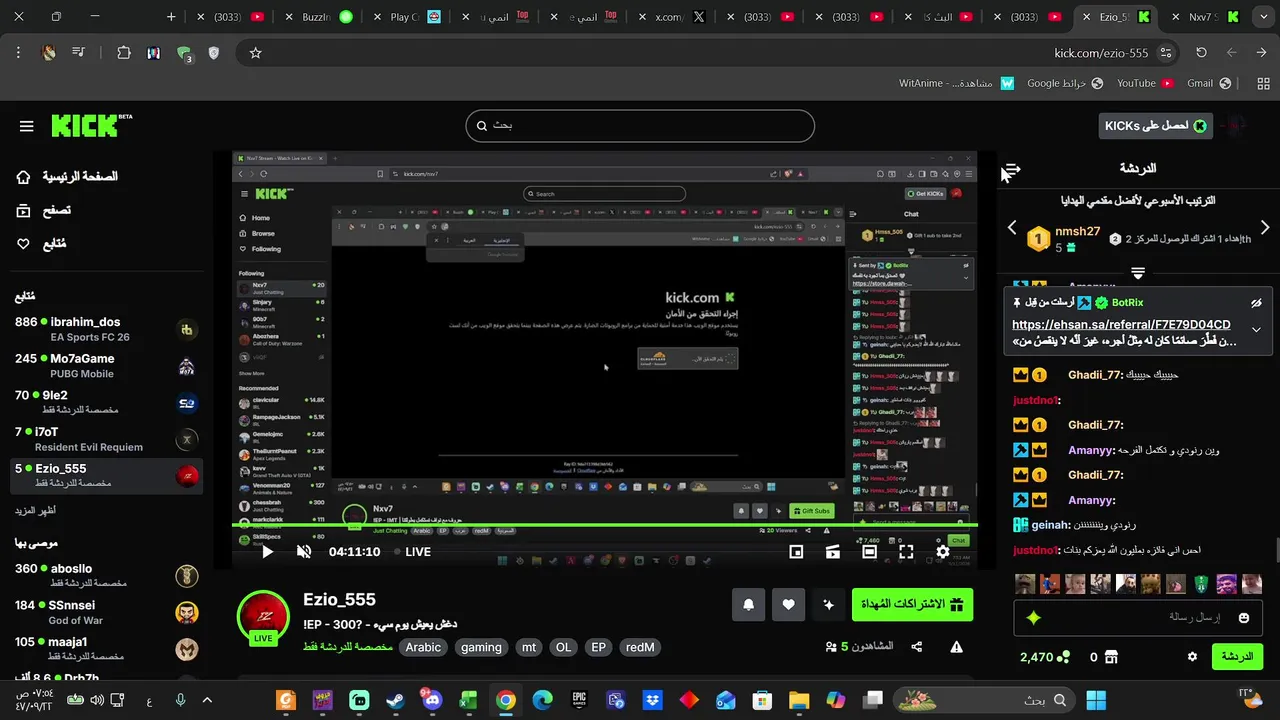
Task: Click the gift subscriptions green button
Action: 912,604
